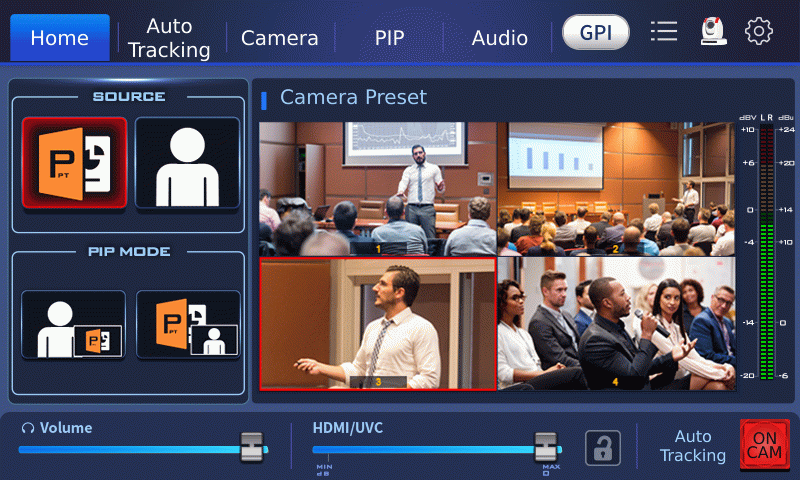
Task: Toggle the ON CAM auto tracking button
Action: click(764, 445)
